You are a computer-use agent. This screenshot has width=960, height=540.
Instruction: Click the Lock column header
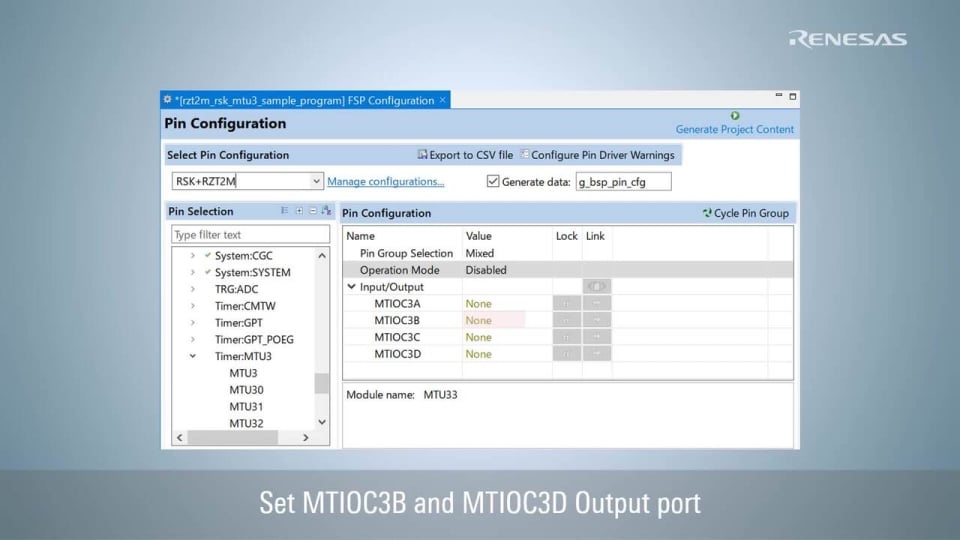click(566, 236)
